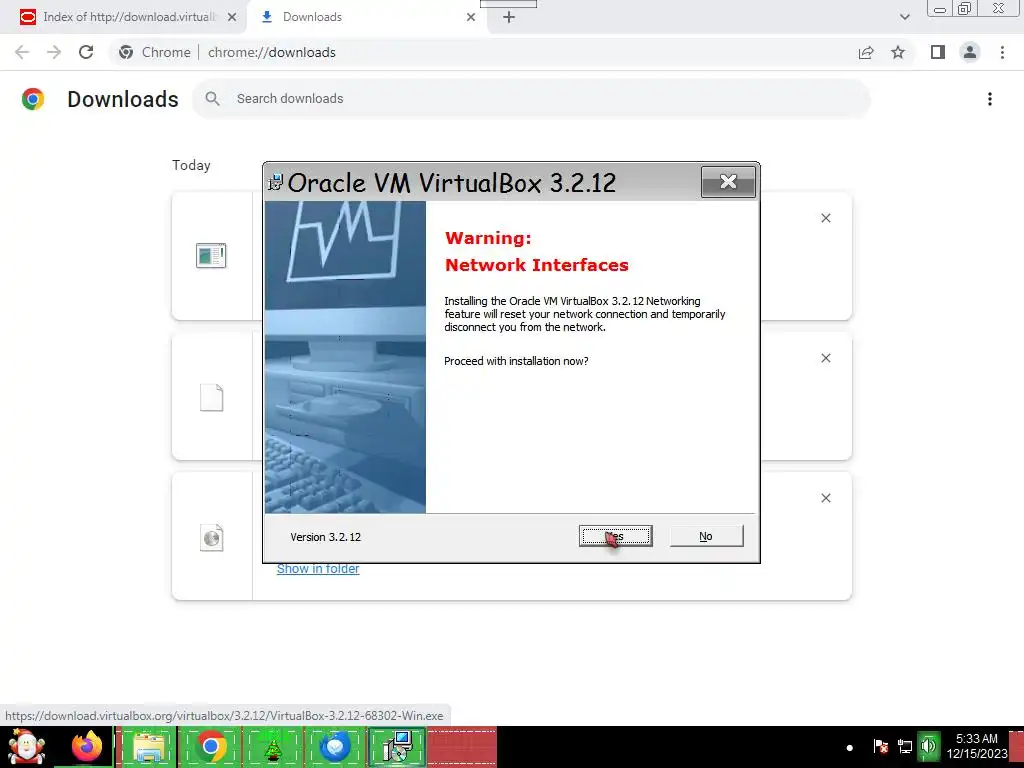Viewport: 1024px width, 768px height.
Task: Open the tab search chevron
Action: click(904, 17)
